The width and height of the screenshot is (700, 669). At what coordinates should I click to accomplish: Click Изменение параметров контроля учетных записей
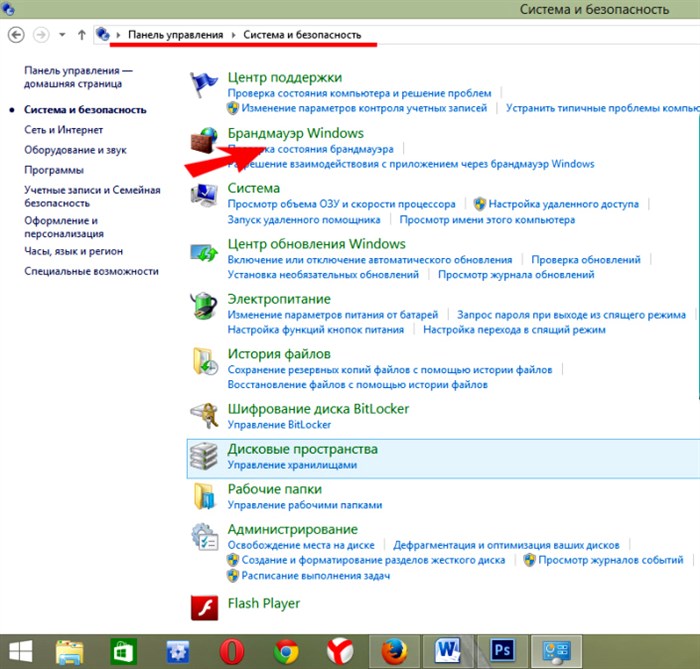tap(364, 108)
